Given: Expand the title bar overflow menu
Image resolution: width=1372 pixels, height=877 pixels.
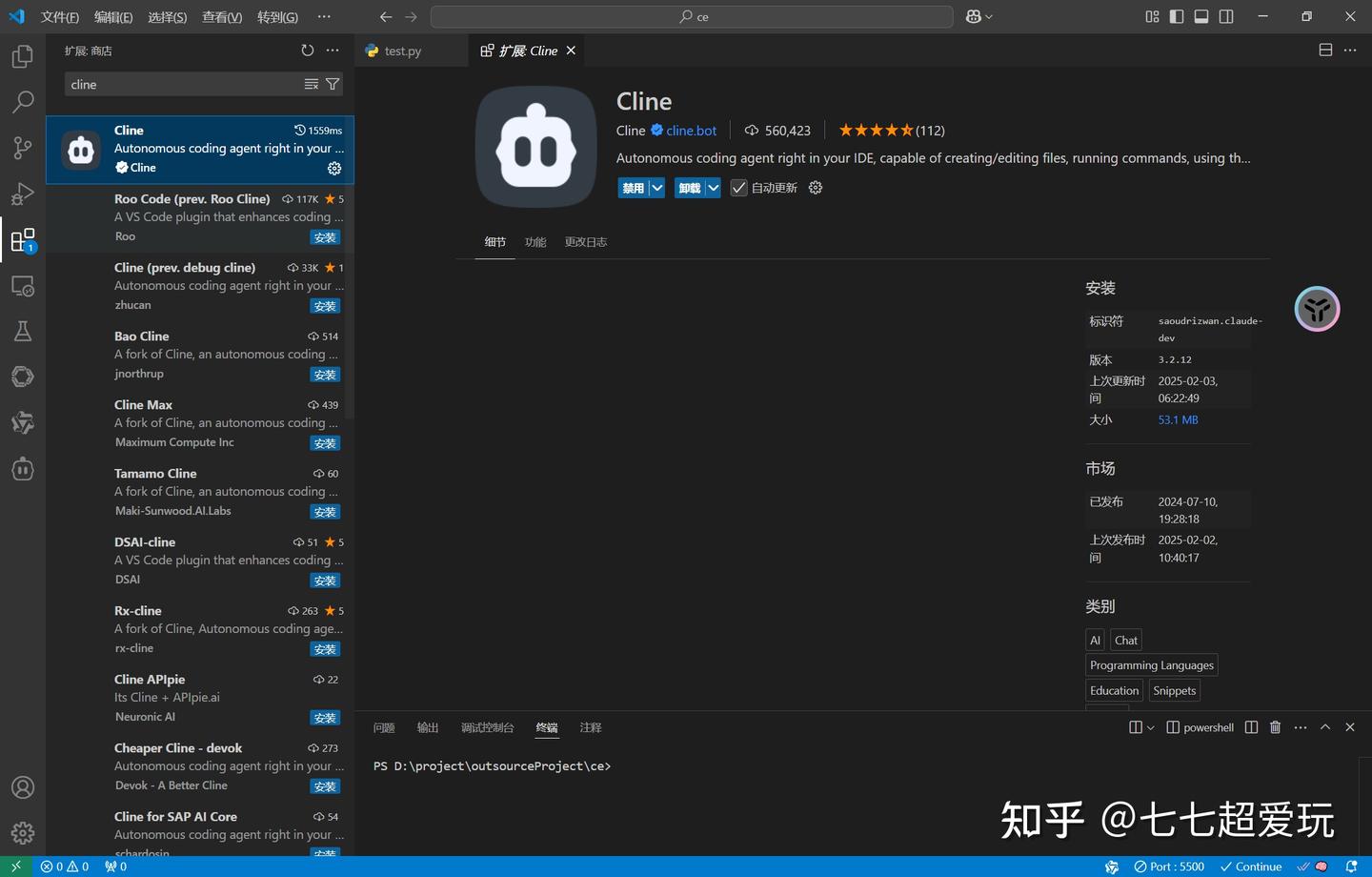Looking at the screenshot, I should (324, 16).
